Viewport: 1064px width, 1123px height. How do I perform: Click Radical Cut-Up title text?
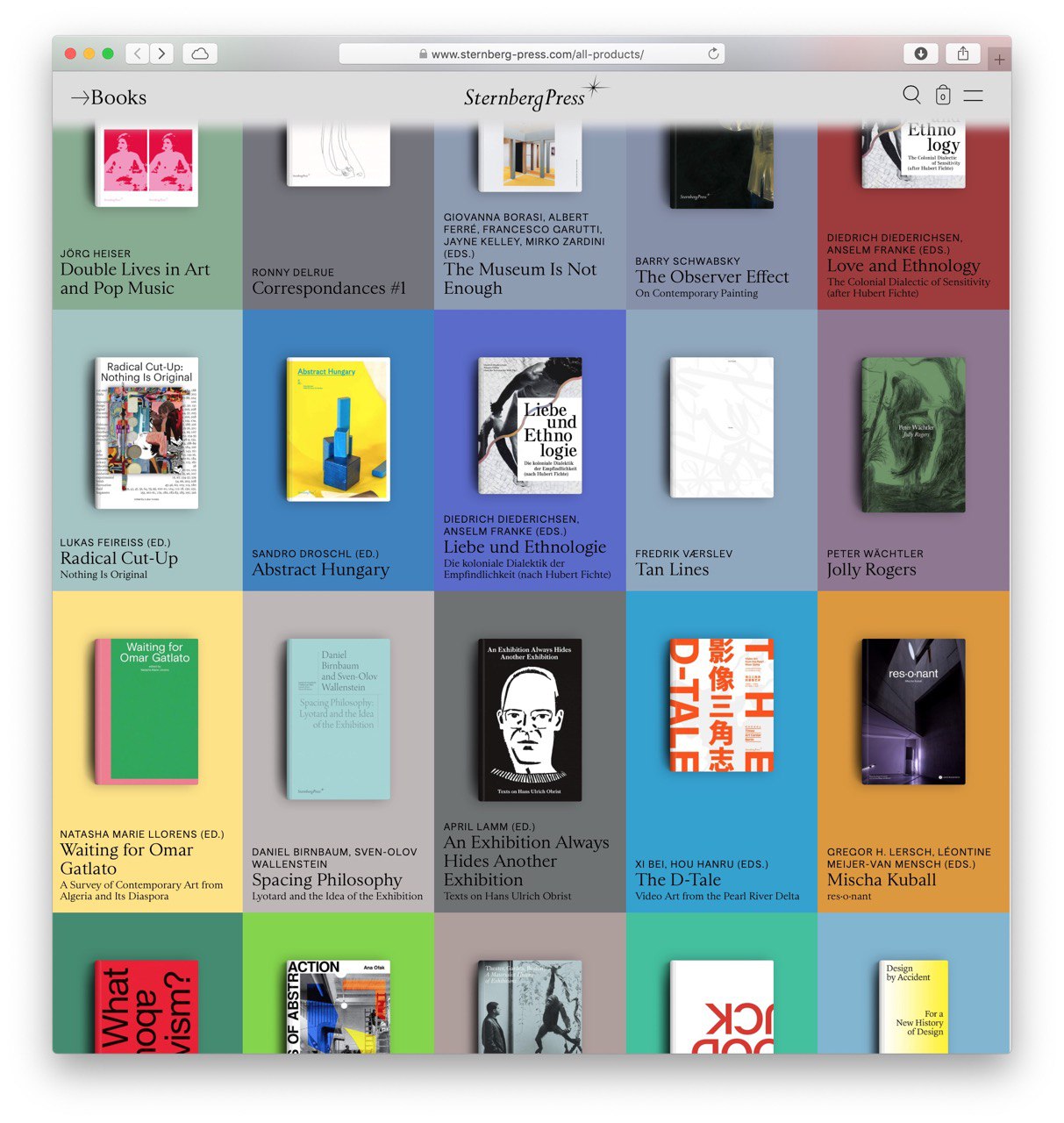click(119, 558)
